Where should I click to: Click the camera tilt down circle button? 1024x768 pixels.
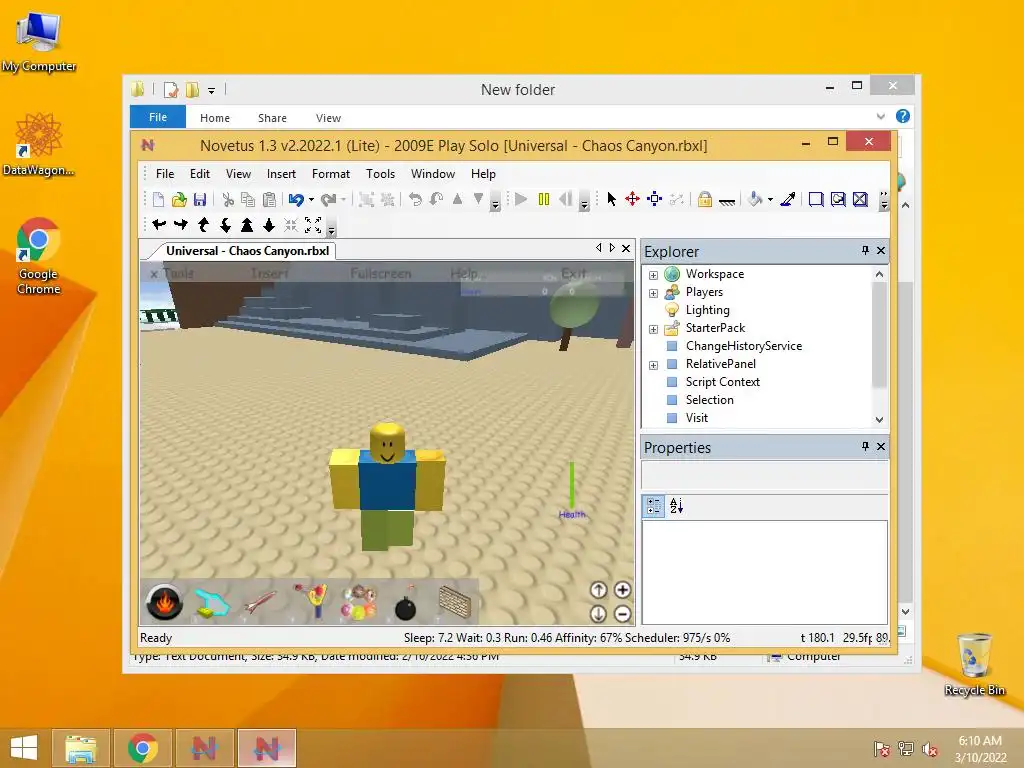tap(598, 614)
